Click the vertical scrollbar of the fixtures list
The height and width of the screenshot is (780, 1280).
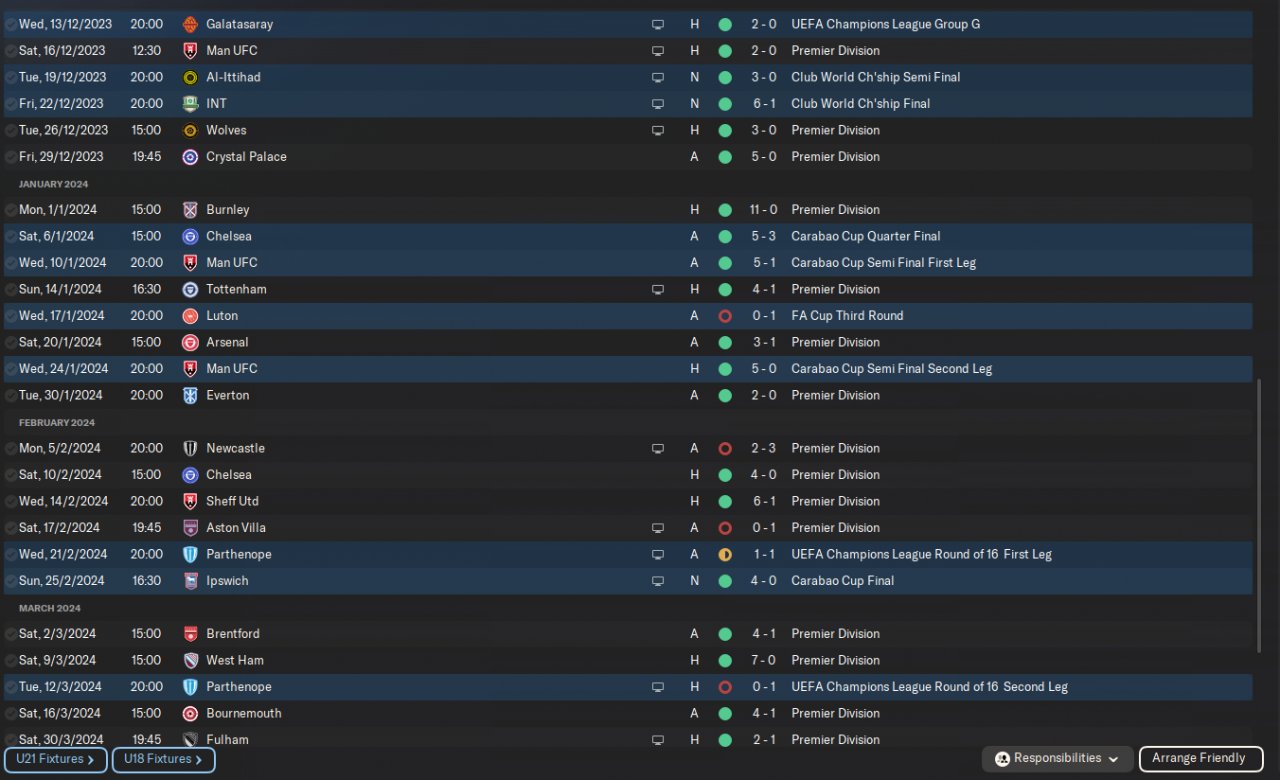coord(1260,515)
